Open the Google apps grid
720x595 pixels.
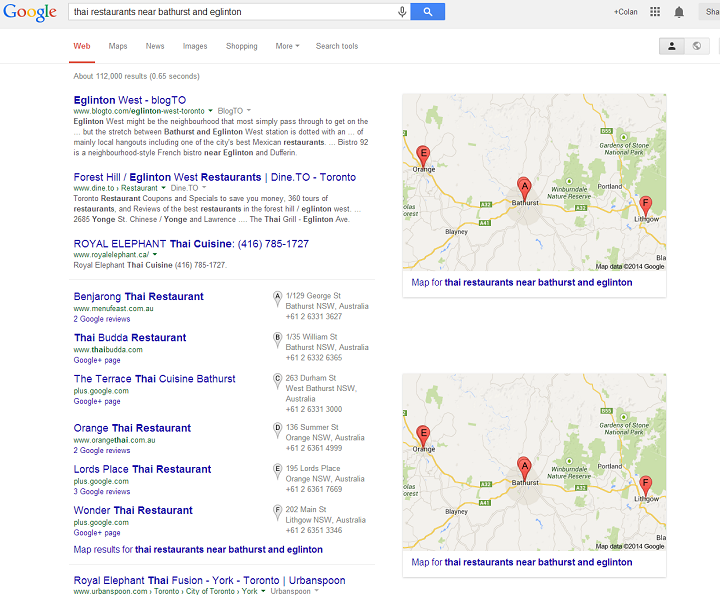coord(655,11)
